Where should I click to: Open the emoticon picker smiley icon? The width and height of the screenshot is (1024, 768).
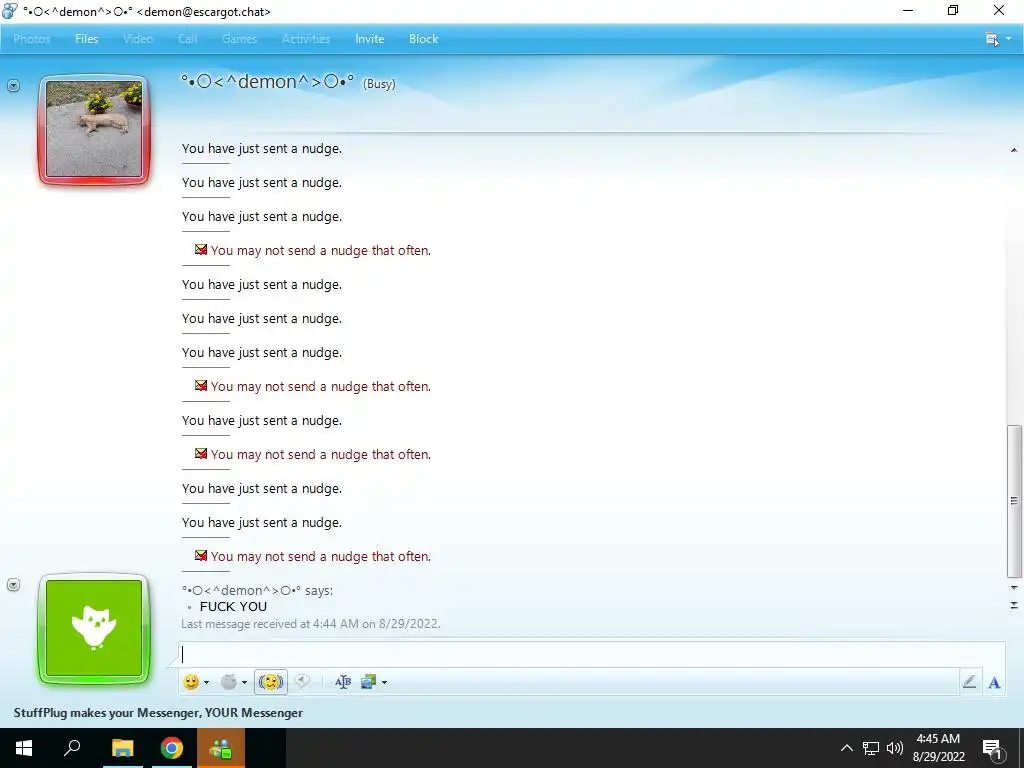191,682
